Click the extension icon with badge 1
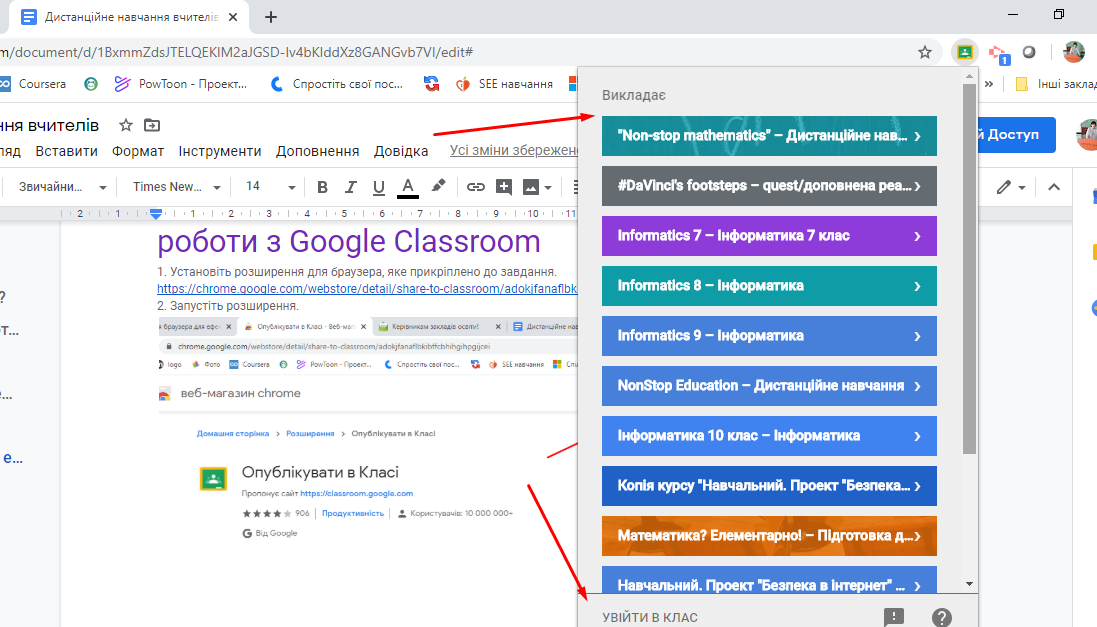1097x627 pixels. (x=998, y=53)
